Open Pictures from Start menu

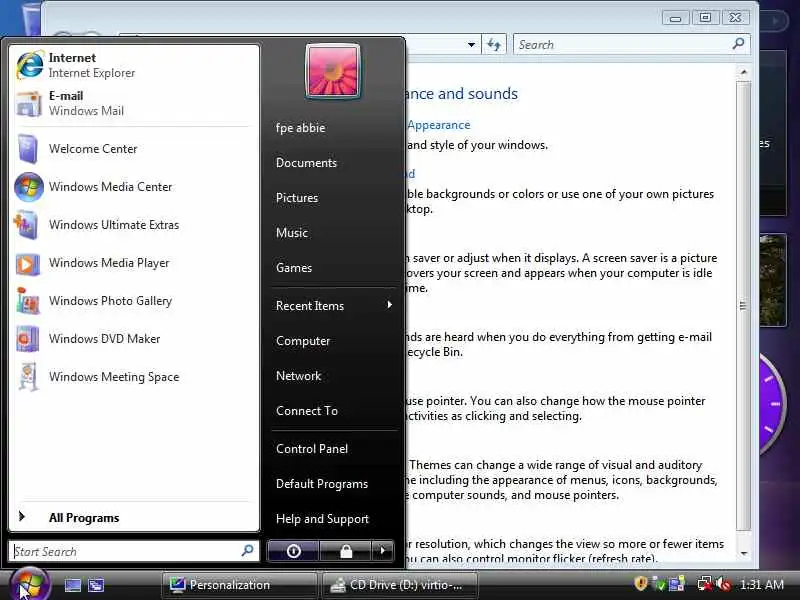tap(297, 198)
